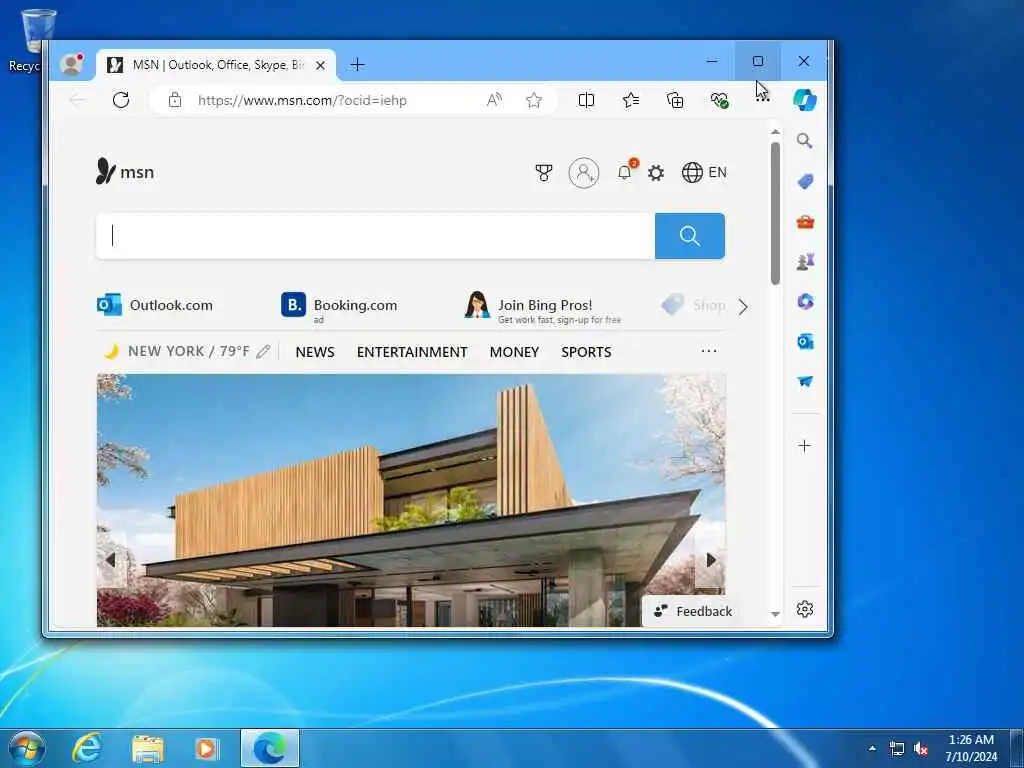The image size is (1024, 768).
Task: Open a new tab with plus button
Action: [357, 65]
